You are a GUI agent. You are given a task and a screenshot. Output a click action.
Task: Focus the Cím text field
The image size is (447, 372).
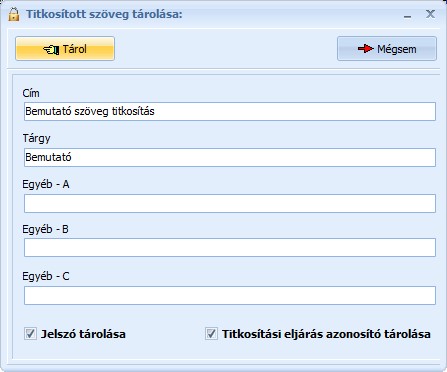pyautogui.click(x=230, y=111)
